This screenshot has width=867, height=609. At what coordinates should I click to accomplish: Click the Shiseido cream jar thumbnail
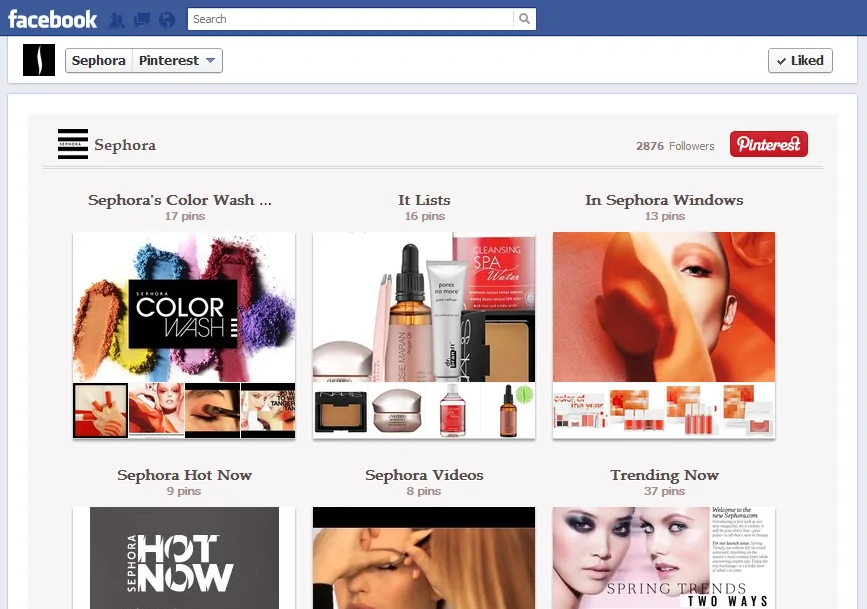pos(396,410)
